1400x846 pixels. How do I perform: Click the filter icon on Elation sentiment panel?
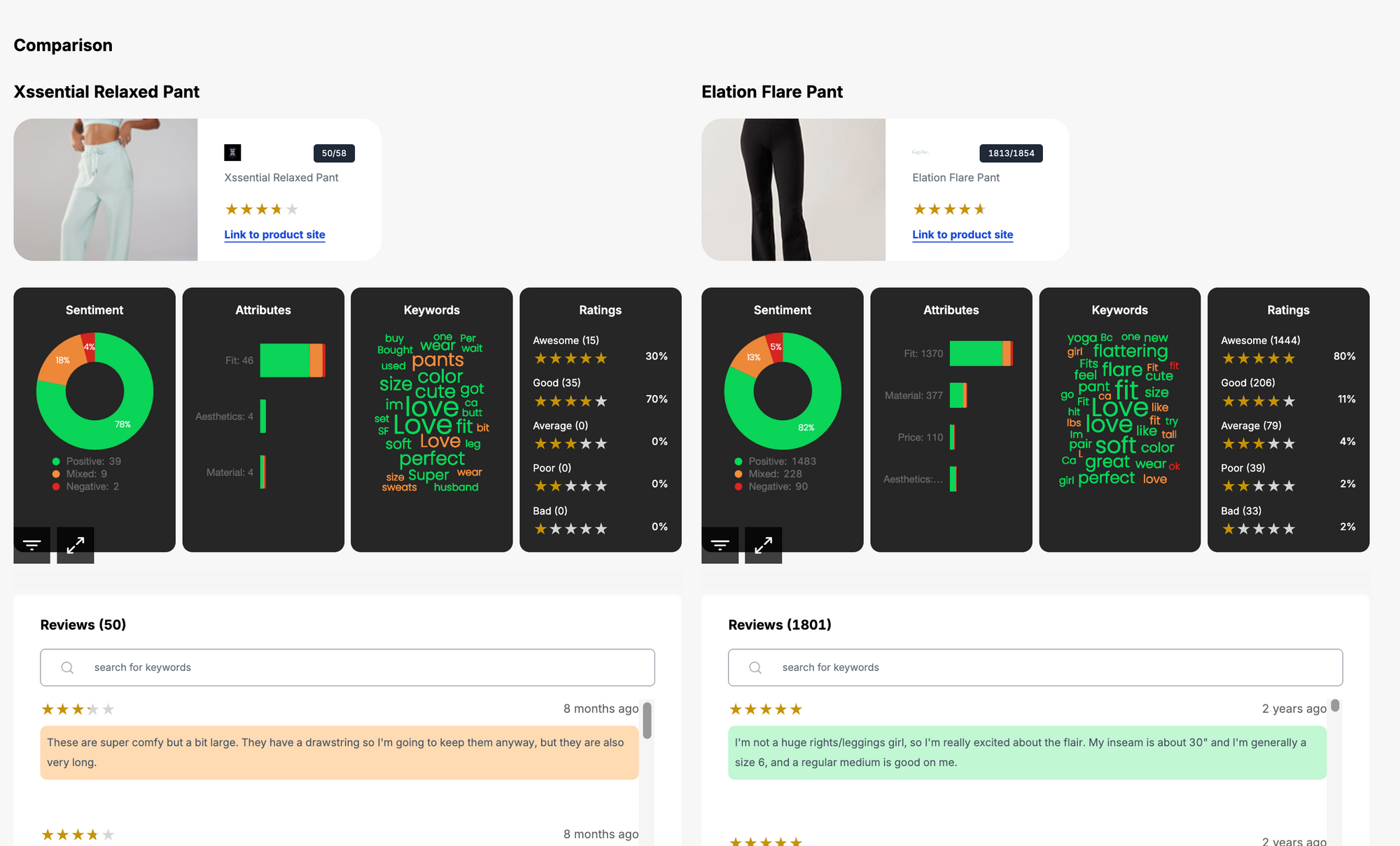click(x=720, y=544)
